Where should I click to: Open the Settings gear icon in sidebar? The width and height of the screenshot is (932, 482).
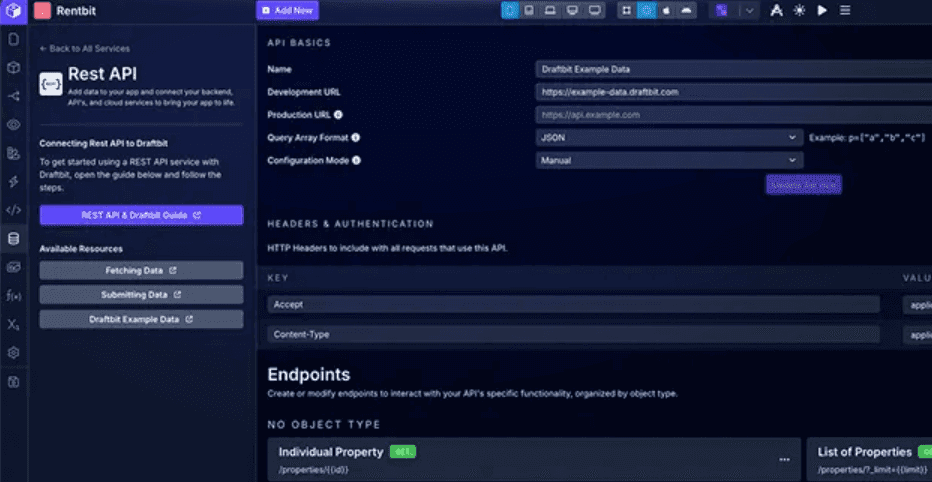tap(13, 353)
